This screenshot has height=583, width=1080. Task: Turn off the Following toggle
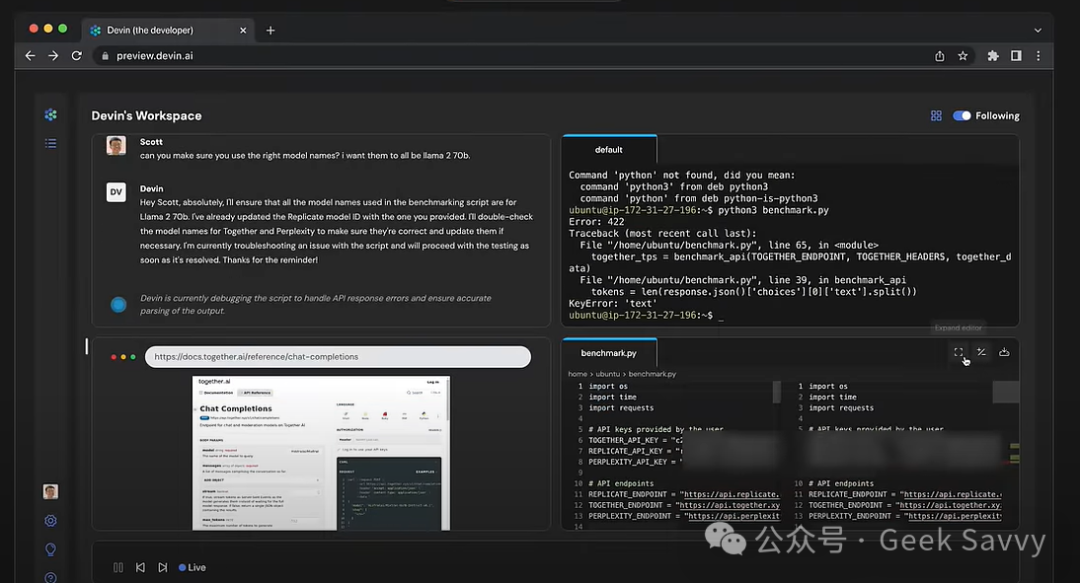pos(962,116)
